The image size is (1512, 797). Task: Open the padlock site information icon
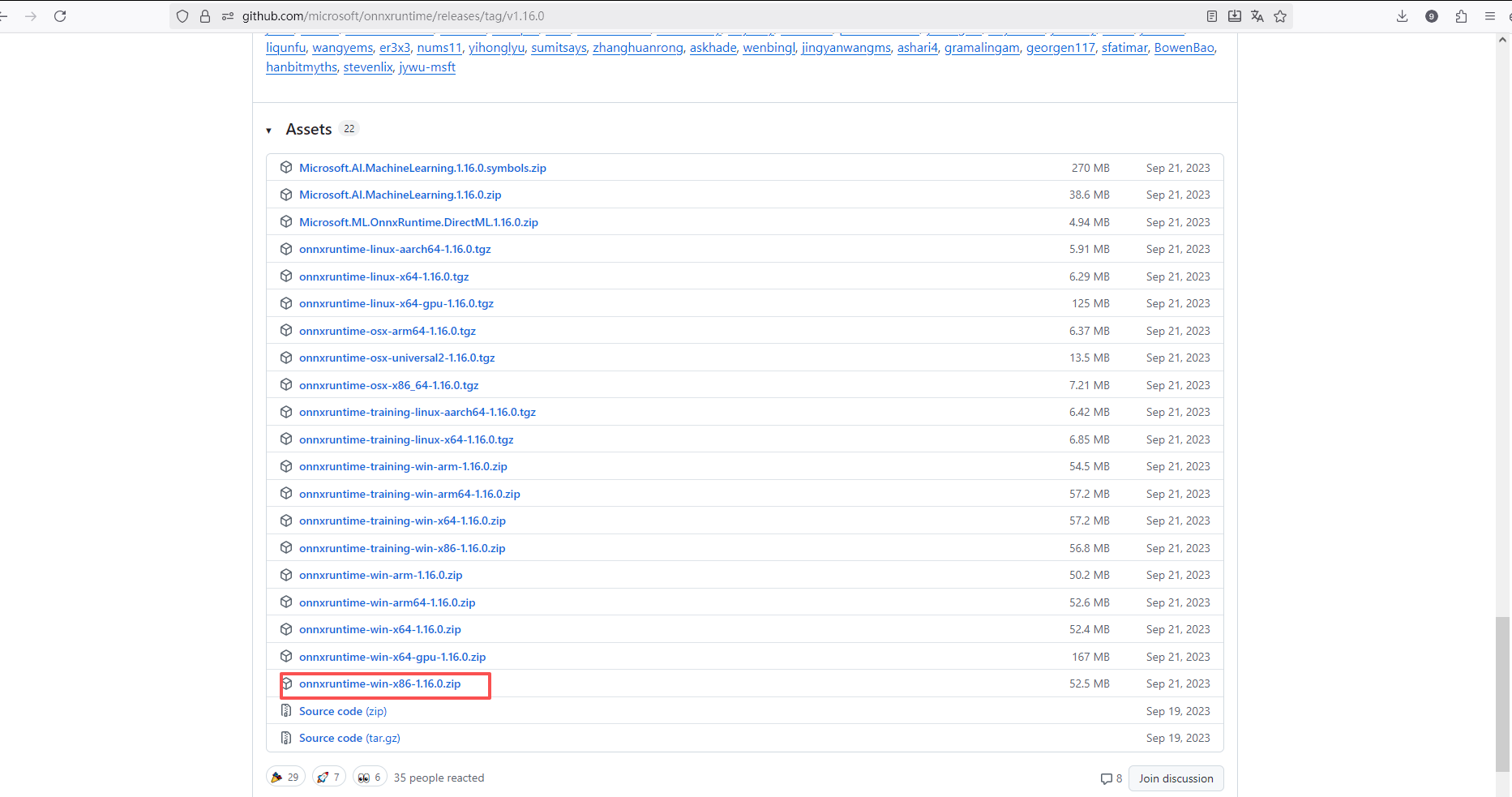pyautogui.click(x=205, y=16)
